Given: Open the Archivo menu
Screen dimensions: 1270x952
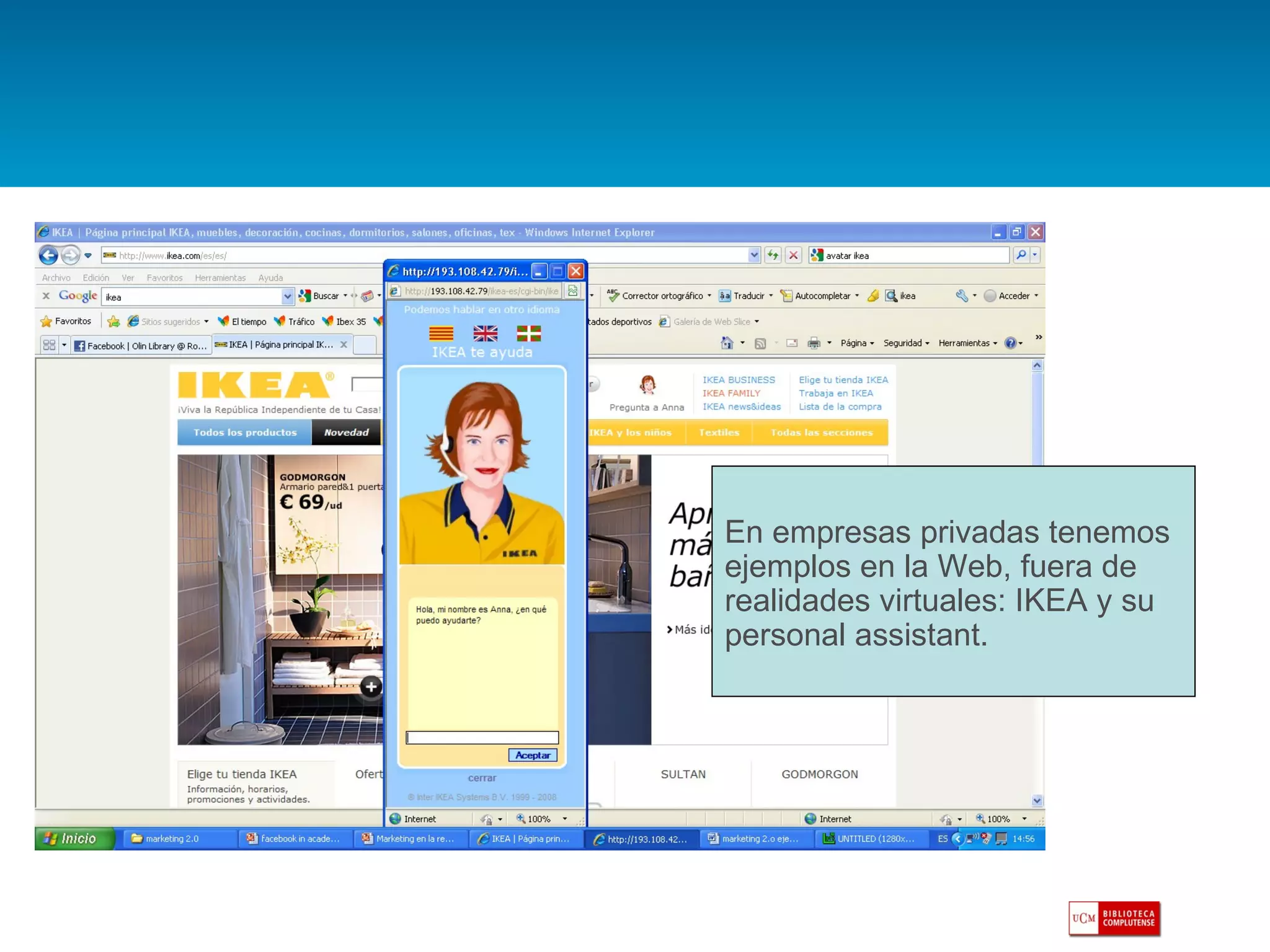Looking at the screenshot, I should tap(56, 278).
